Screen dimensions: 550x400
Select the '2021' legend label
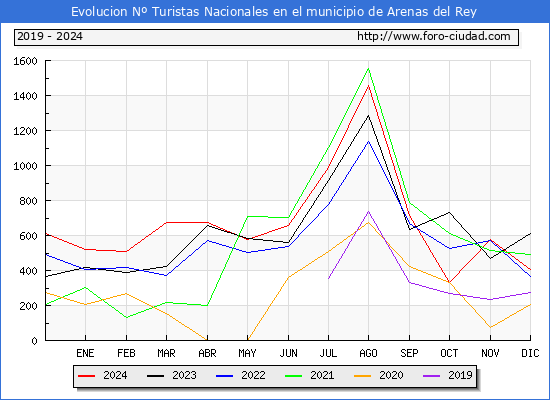pos(322,375)
